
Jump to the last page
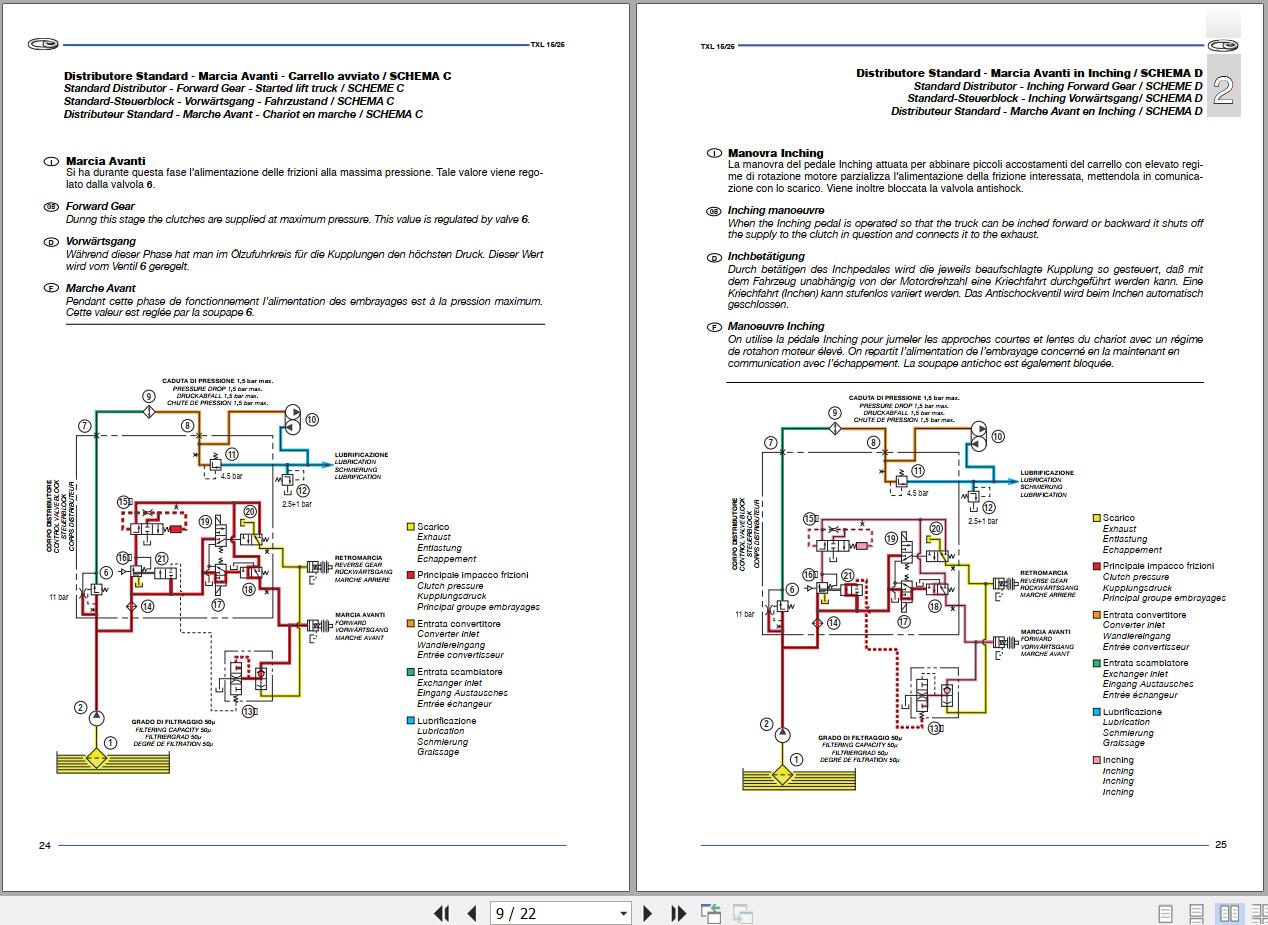(678, 913)
